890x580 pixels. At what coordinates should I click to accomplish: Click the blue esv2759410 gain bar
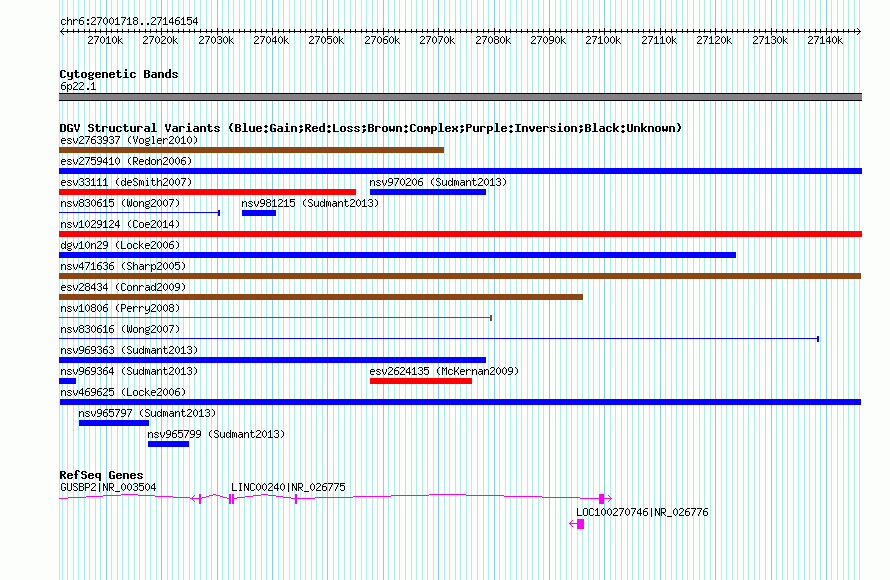click(x=460, y=171)
